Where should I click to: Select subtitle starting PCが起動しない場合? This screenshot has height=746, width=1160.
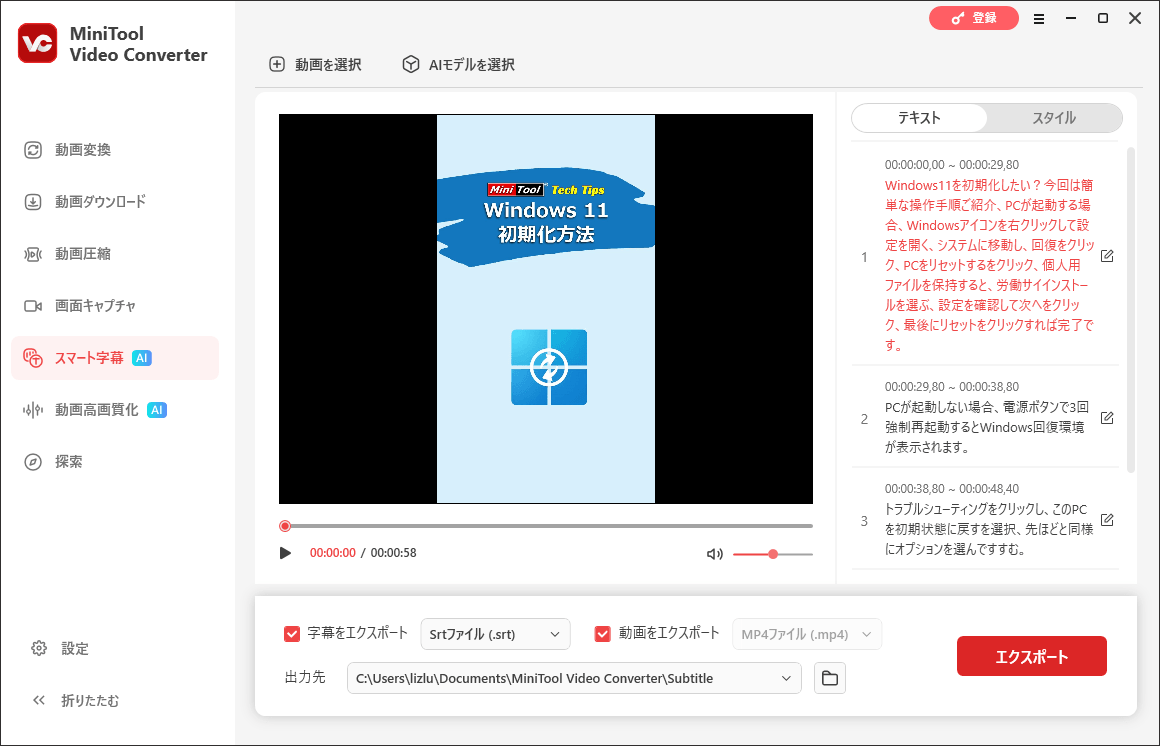click(987, 427)
